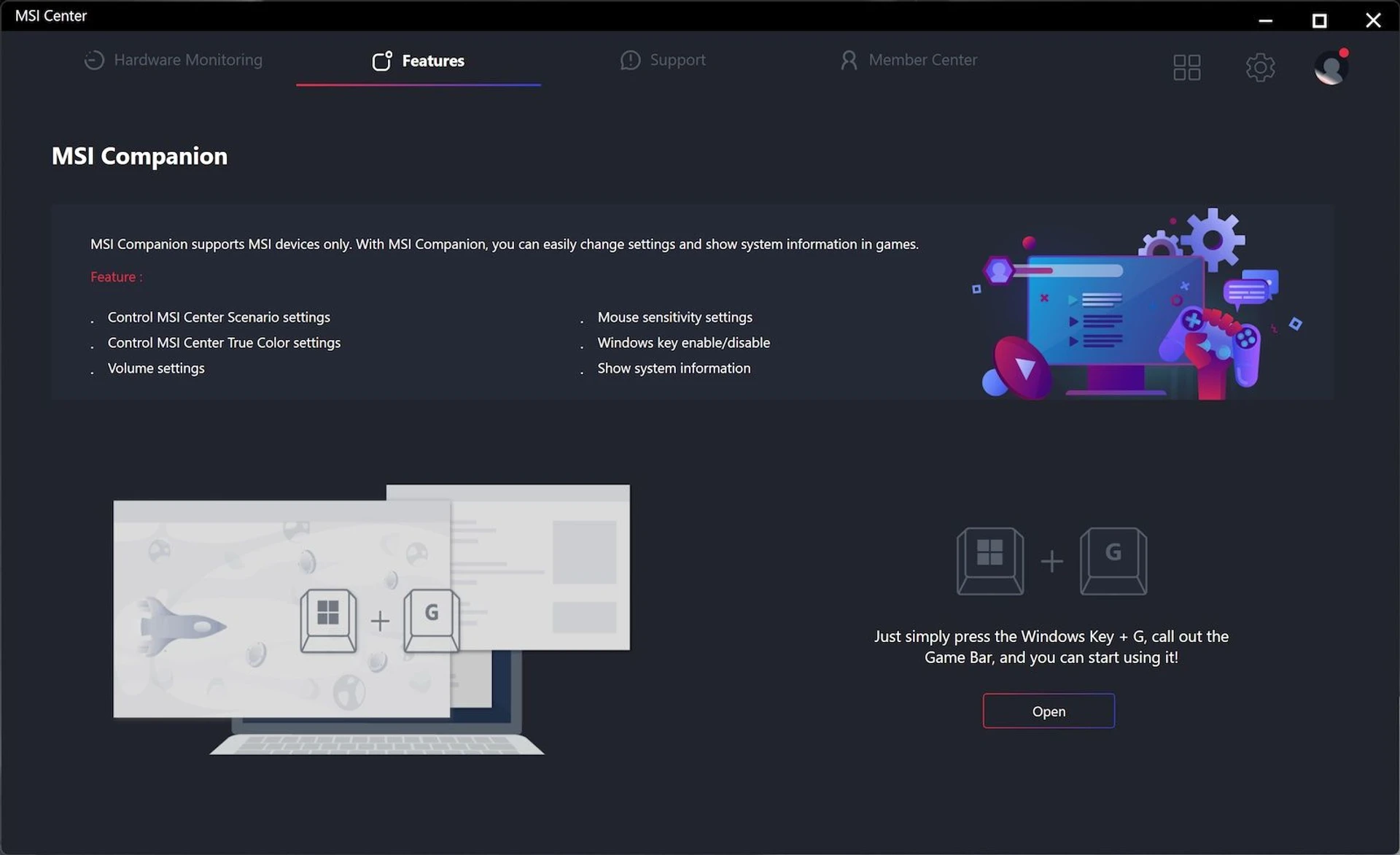
Task: Open the Support tab
Action: tap(662, 60)
